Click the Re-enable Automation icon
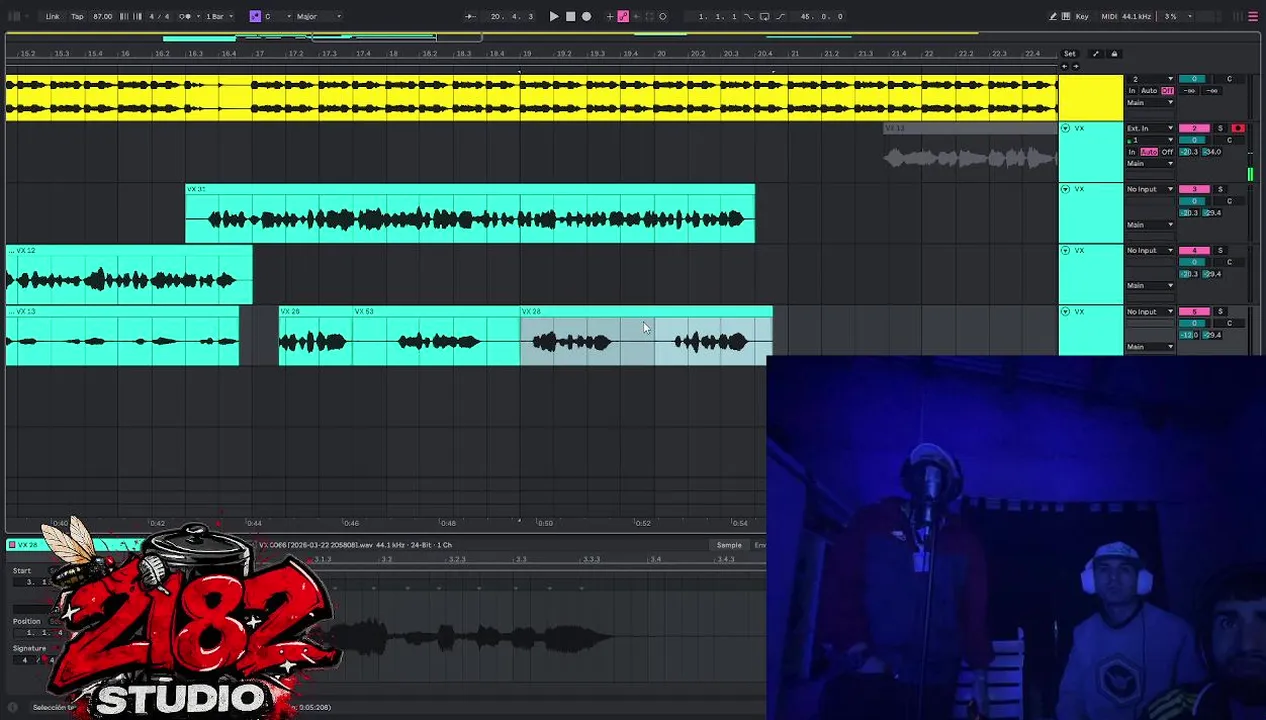The width and height of the screenshot is (1266, 720). pyautogui.click(x=636, y=16)
